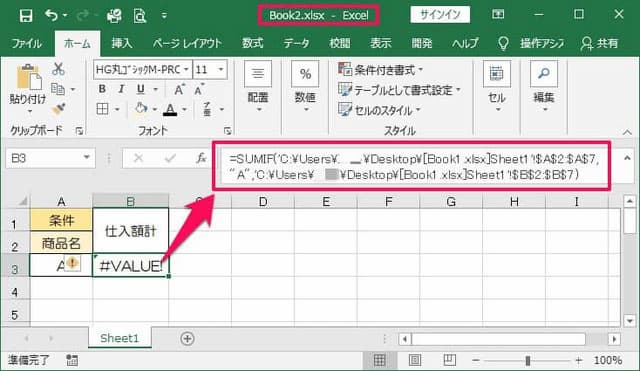Click the error warning icon beside cell A3

pyautogui.click(x=72, y=263)
